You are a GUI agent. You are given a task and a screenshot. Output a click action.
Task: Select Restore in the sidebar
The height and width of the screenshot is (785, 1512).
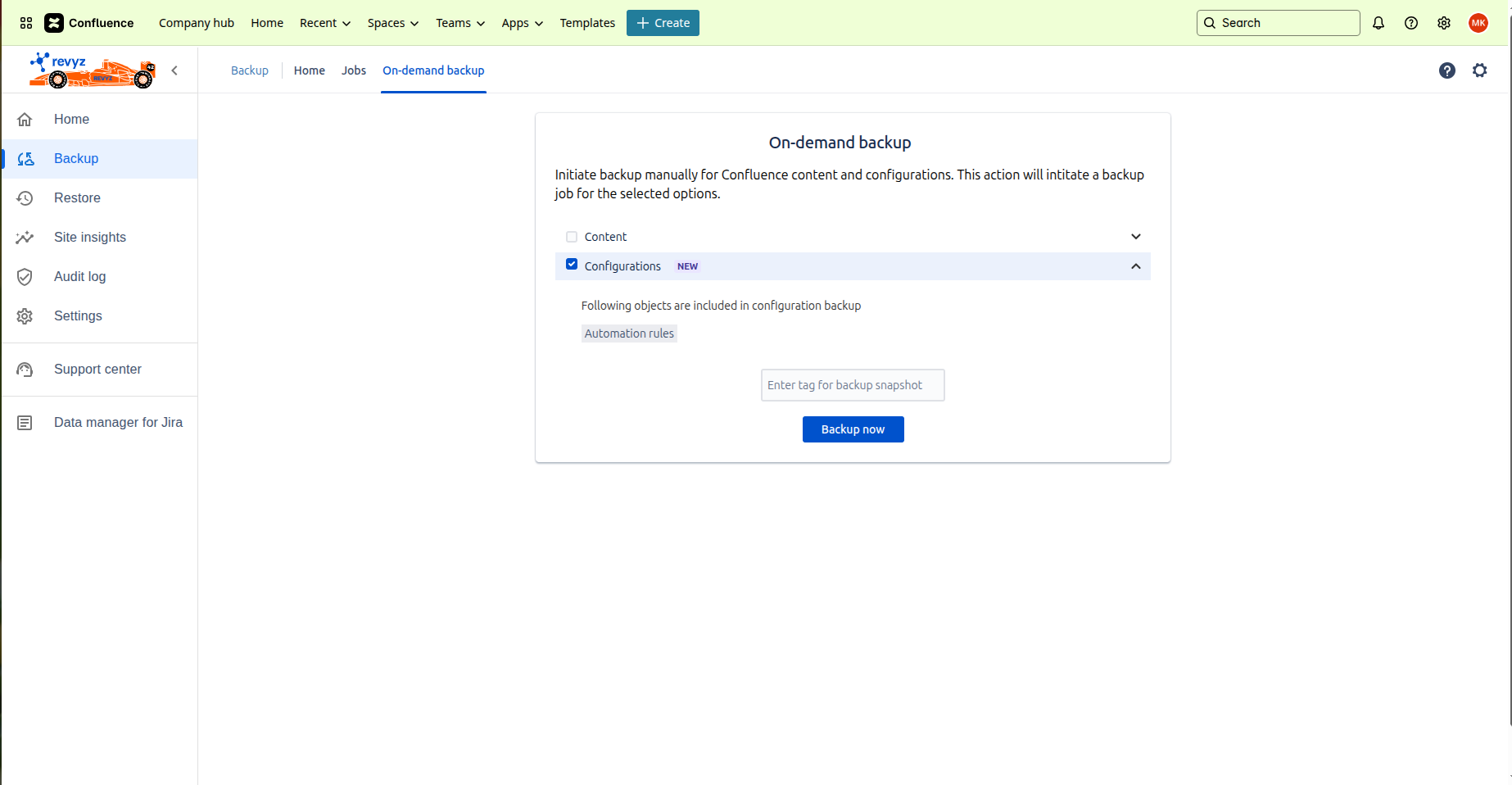[77, 198]
